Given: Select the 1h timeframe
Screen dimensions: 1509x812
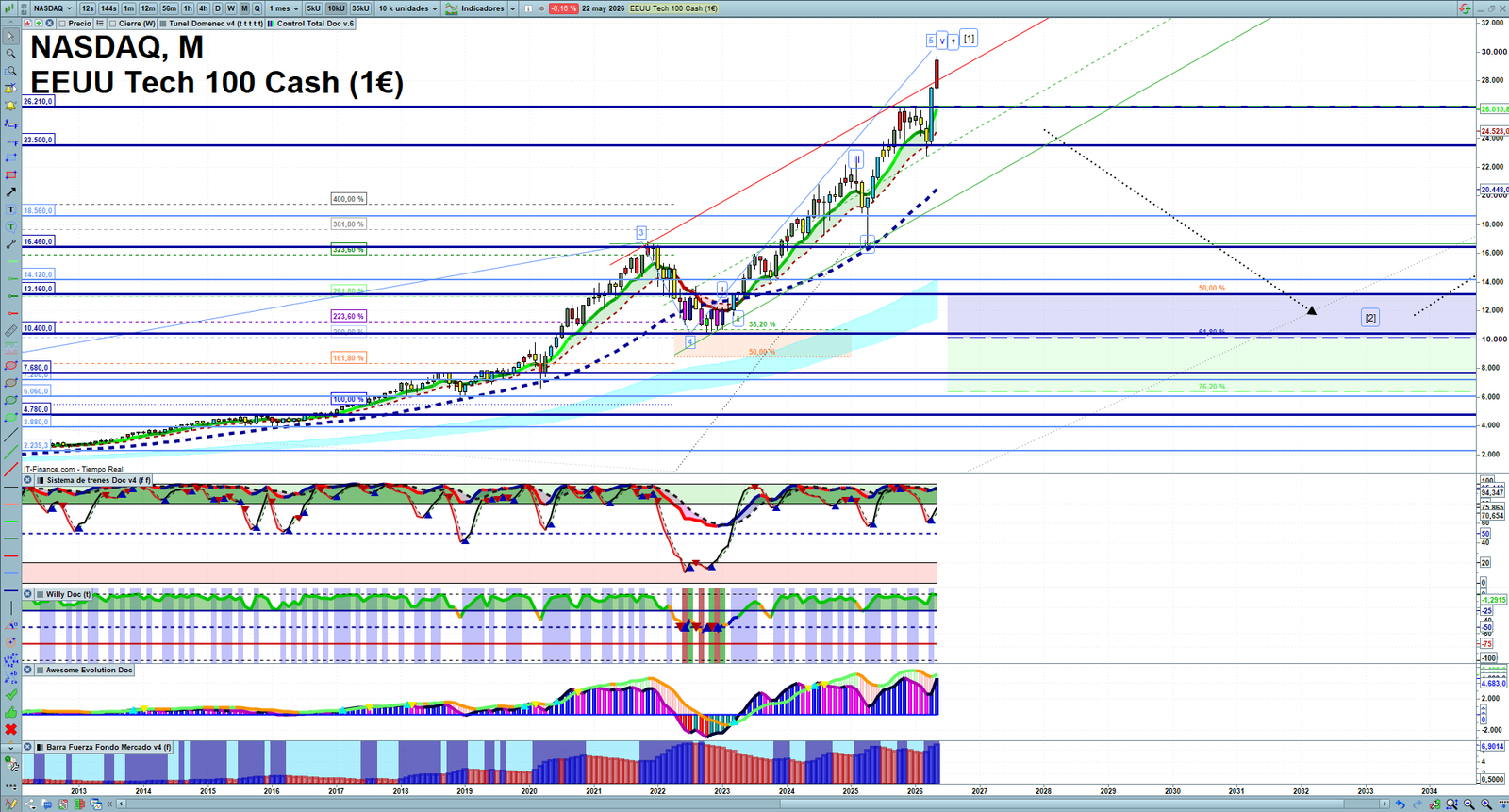Looking at the screenshot, I should pyautogui.click(x=188, y=8).
